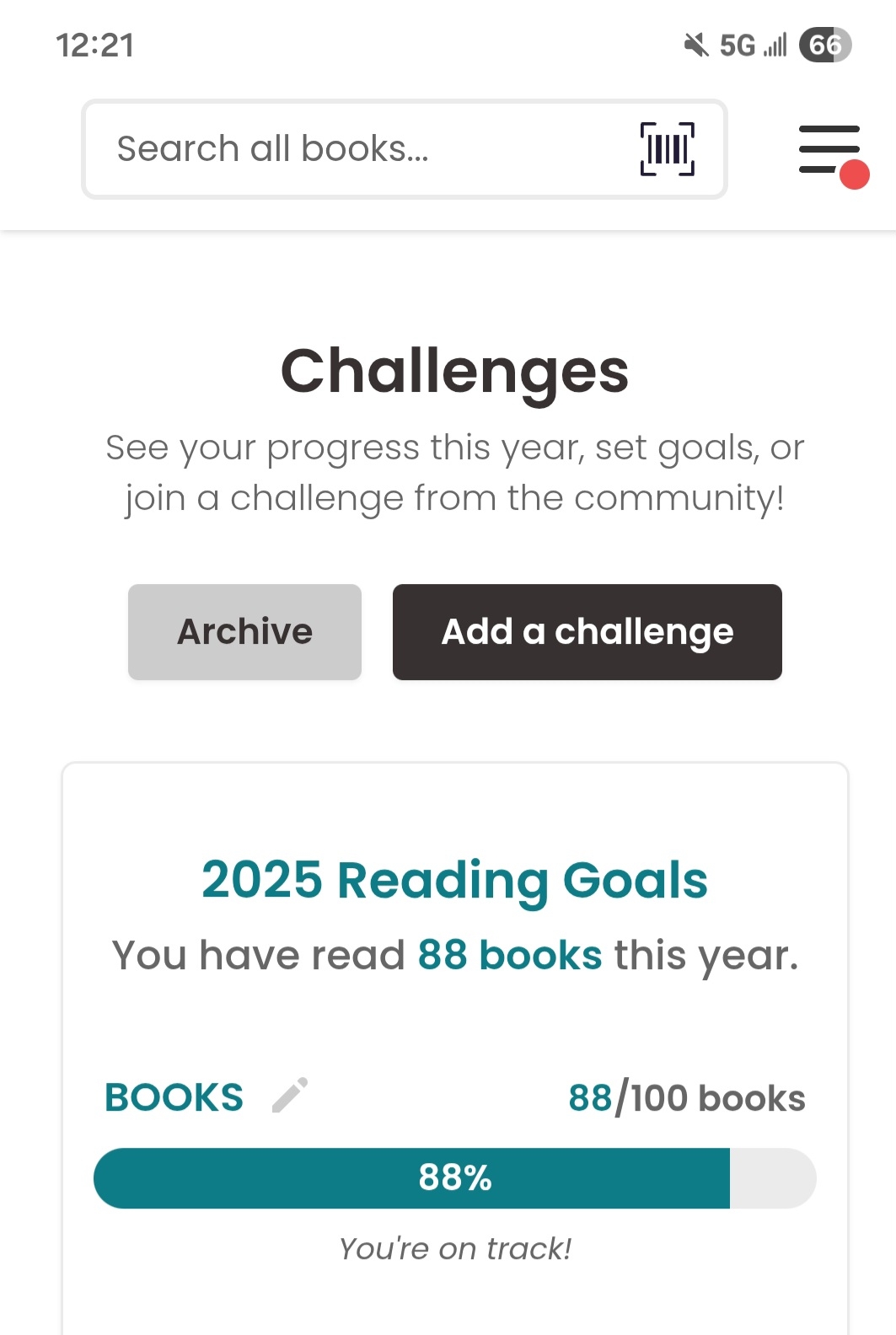The height and width of the screenshot is (1335, 896).
Task: Open the hamburger menu
Action: point(829,149)
